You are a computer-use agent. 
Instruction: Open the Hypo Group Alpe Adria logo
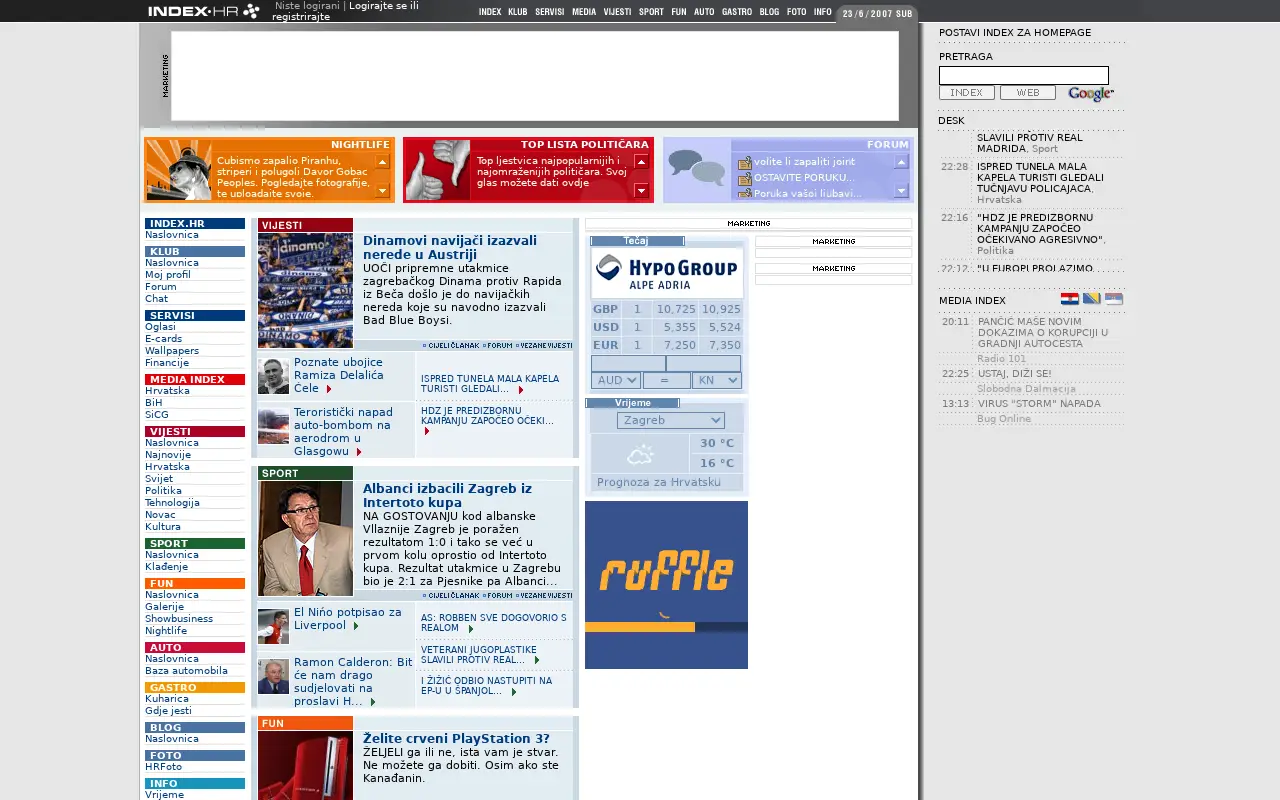coord(667,273)
